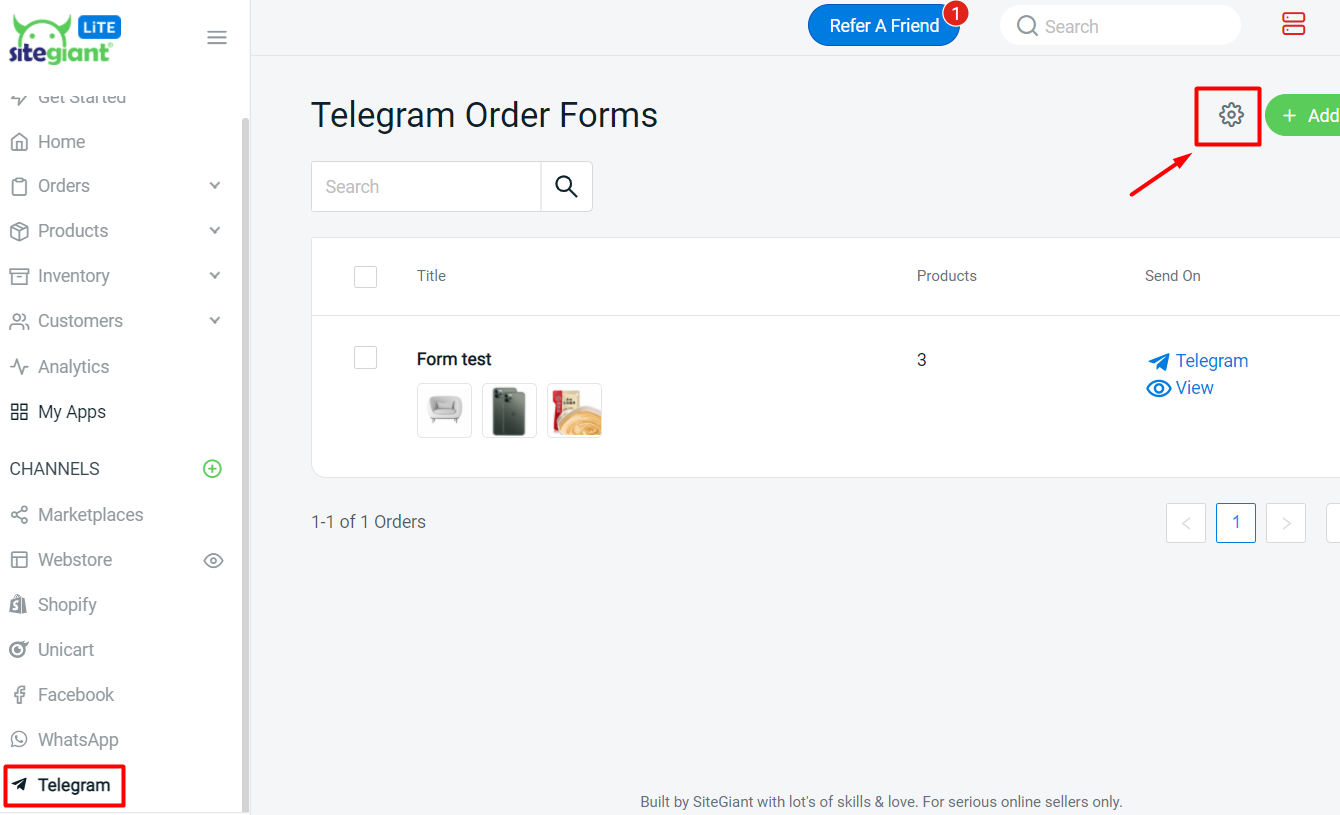Image resolution: width=1340 pixels, height=815 pixels.
Task: Click the hamburger menu icon
Action: 217,38
